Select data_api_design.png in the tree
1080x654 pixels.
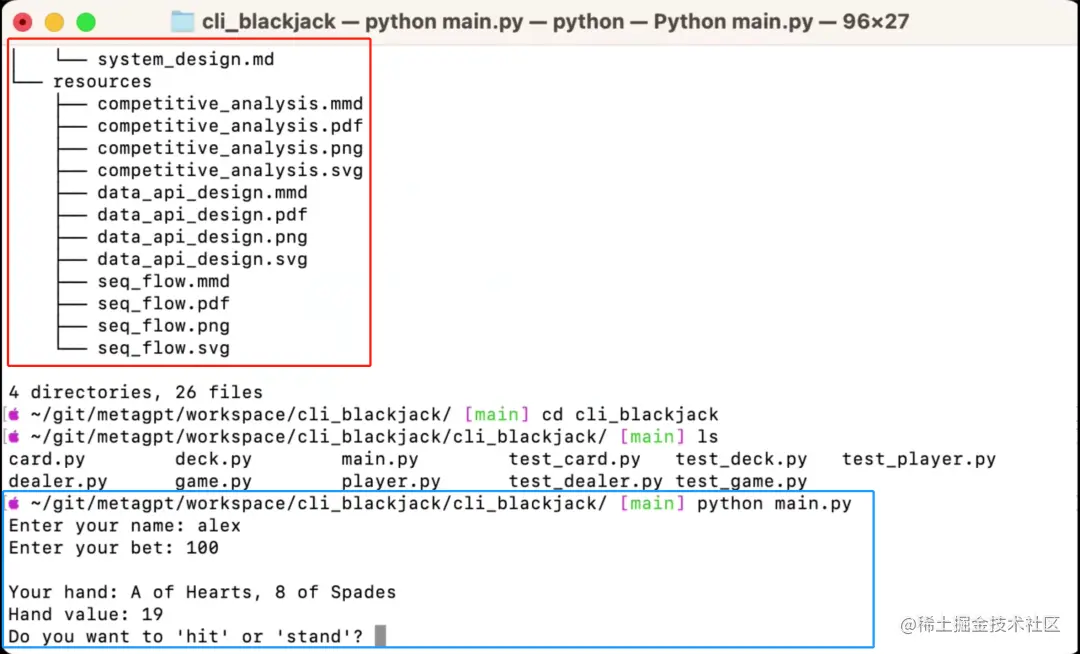(x=202, y=237)
